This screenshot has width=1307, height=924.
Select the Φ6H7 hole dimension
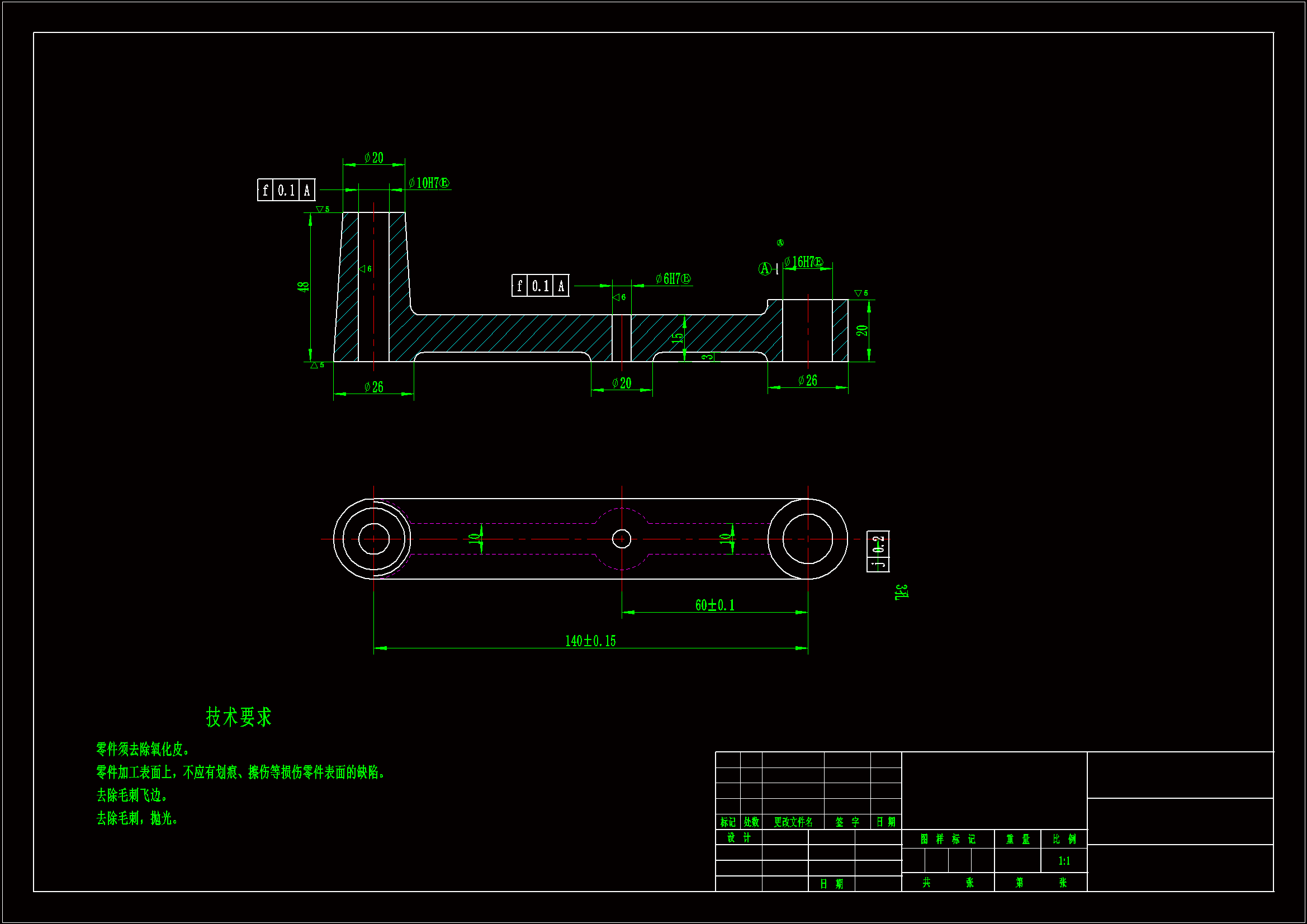(673, 278)
